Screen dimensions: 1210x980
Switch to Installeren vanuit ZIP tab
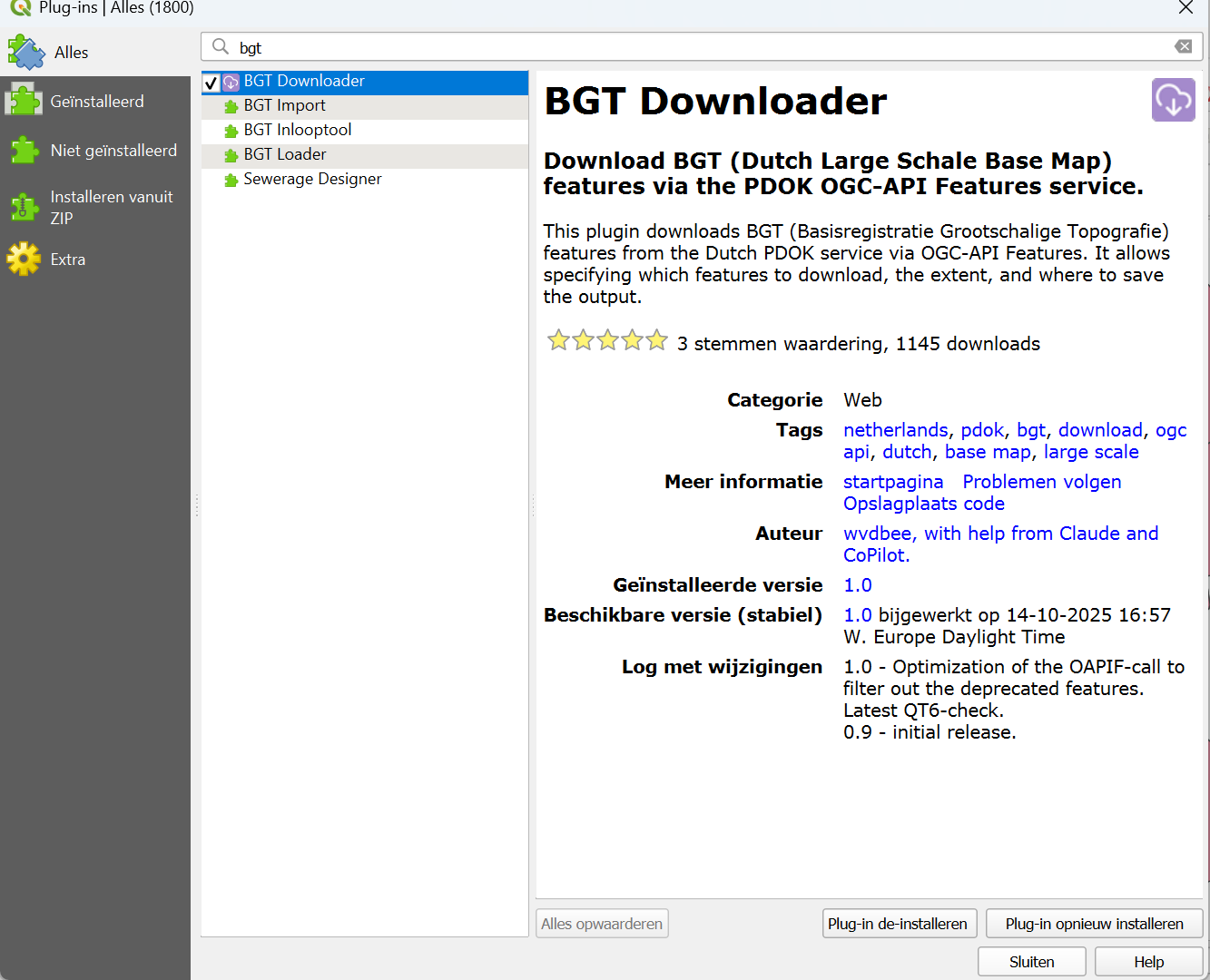[111, 207]
